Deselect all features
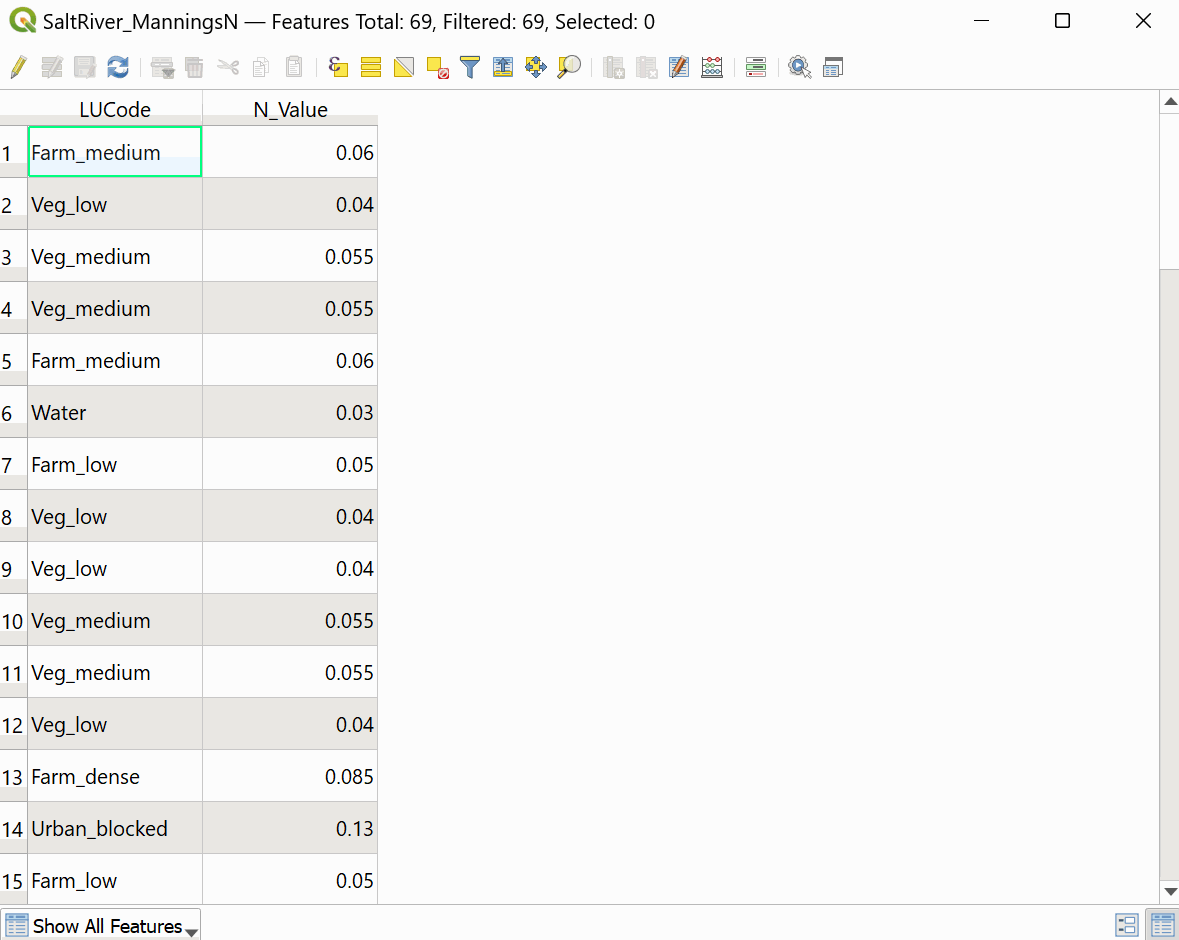 (437, 67)
